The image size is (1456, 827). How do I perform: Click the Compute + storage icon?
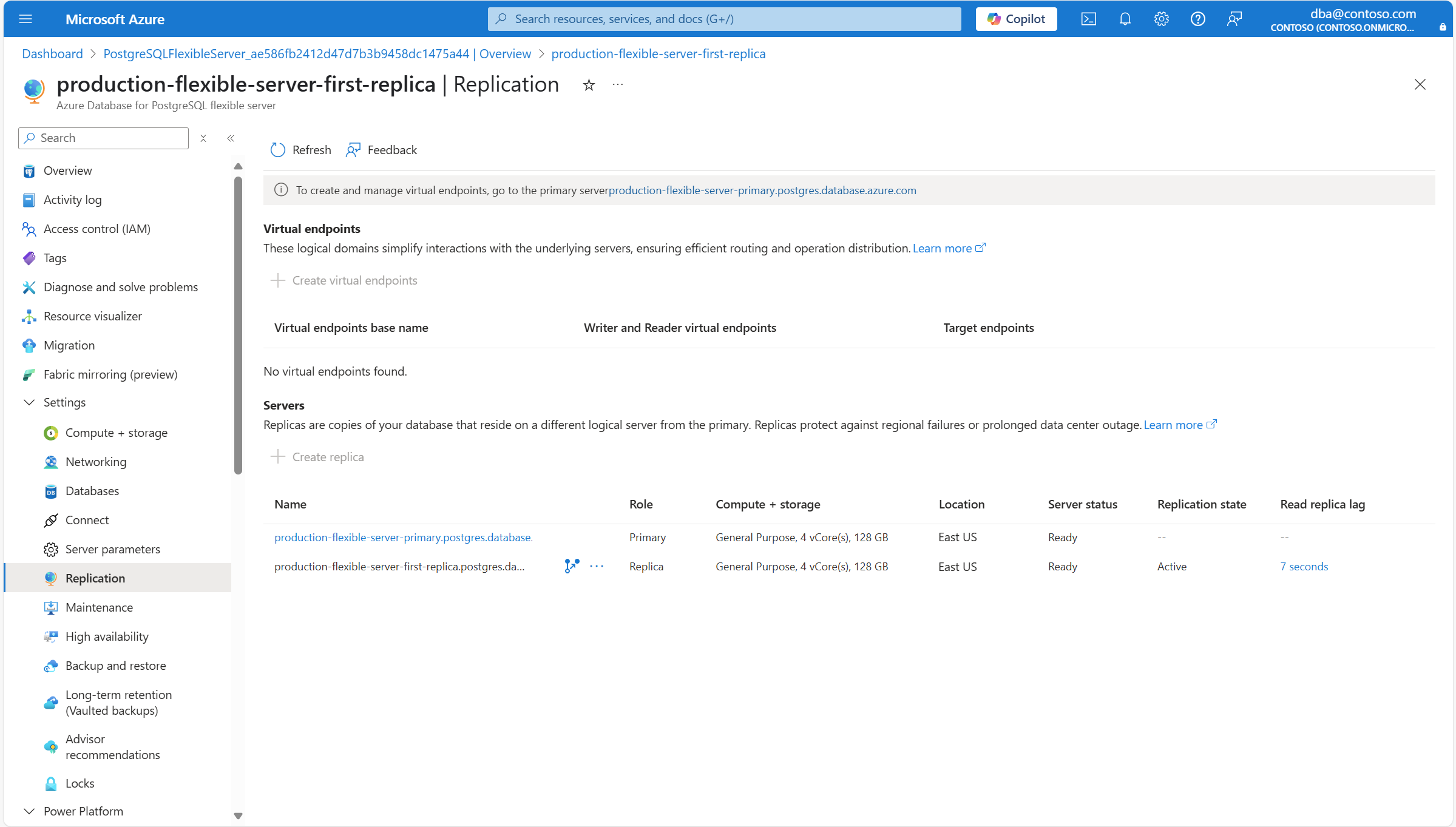click(x=51, y=433)
